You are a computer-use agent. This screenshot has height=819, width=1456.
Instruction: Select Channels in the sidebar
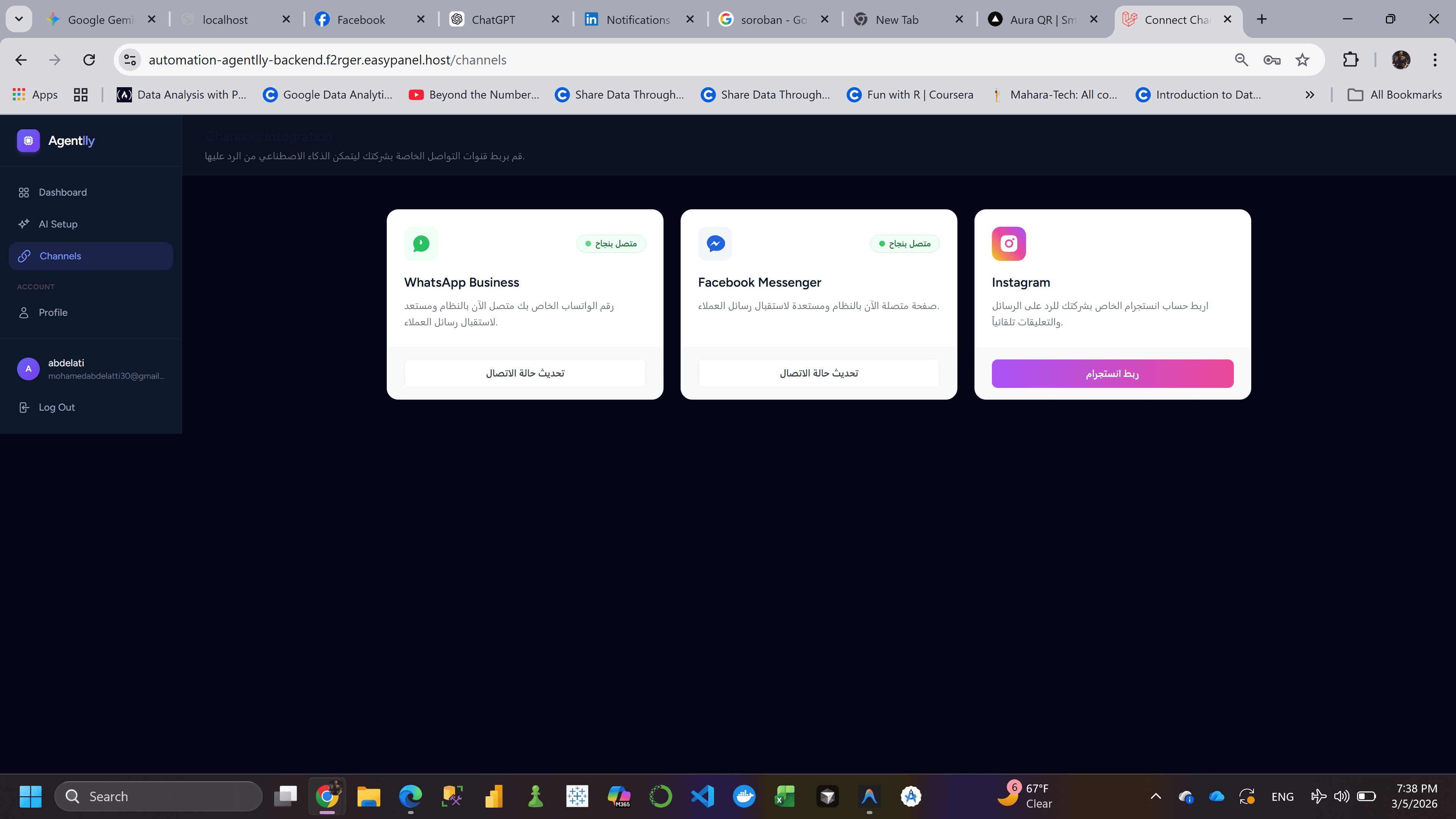click(x=91, y=256)
